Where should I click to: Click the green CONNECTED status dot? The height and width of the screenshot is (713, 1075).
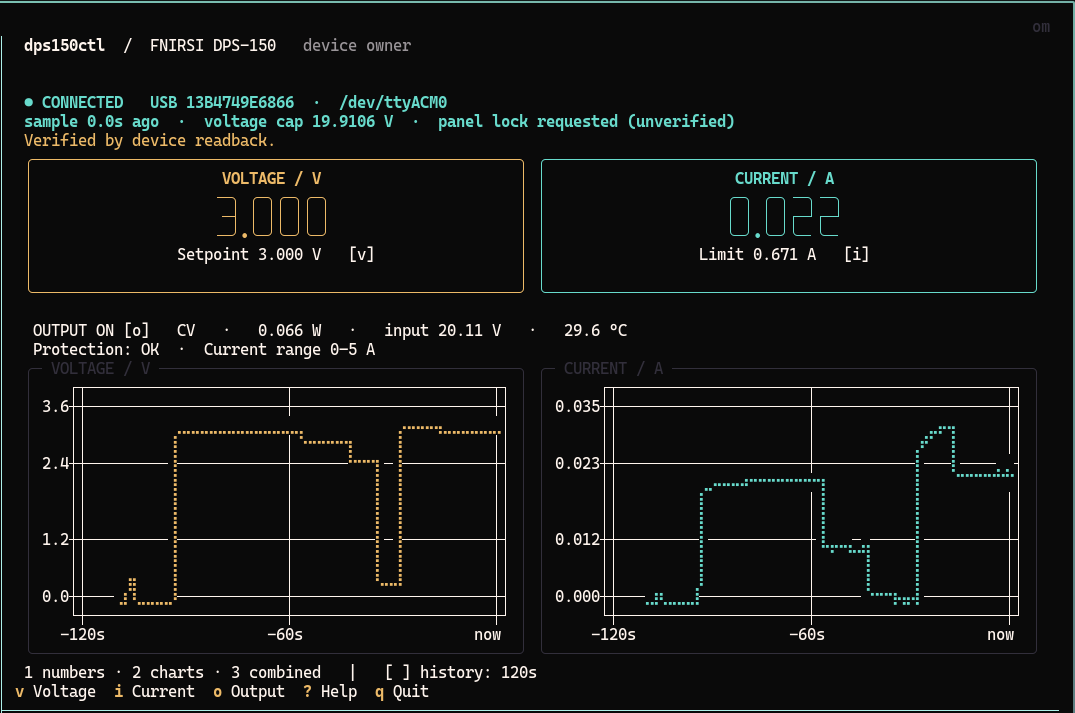pyautogui.click(x=29, y=102)
